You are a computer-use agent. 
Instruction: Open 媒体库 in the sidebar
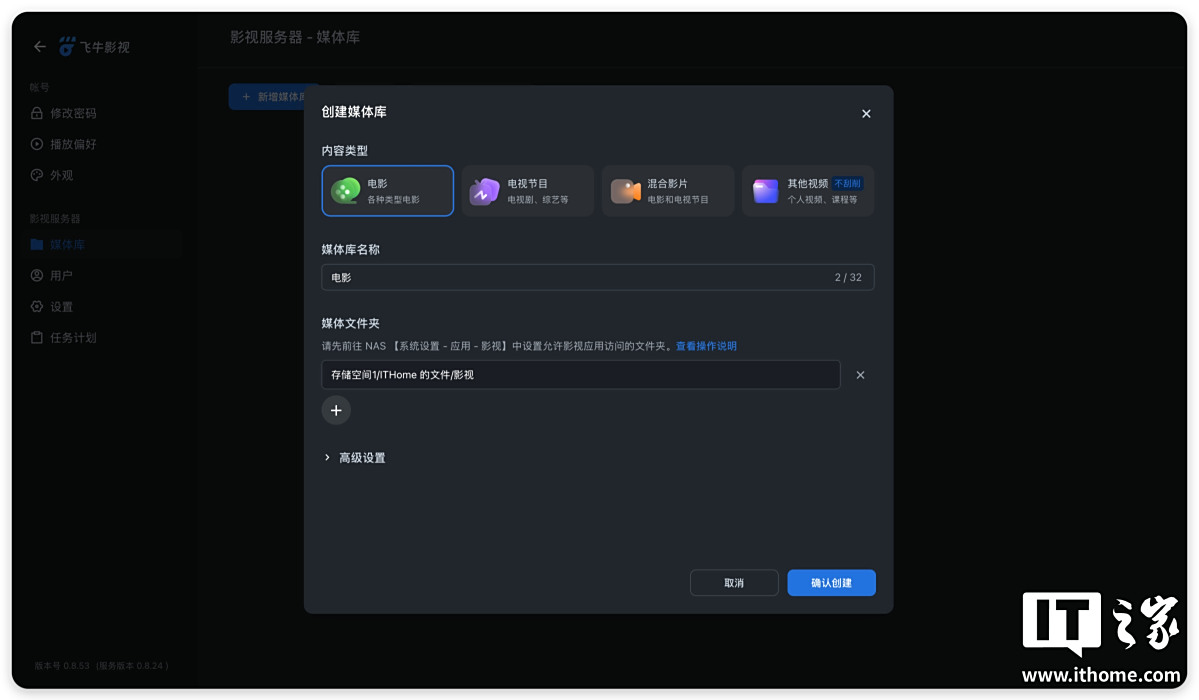coord(67,245)
